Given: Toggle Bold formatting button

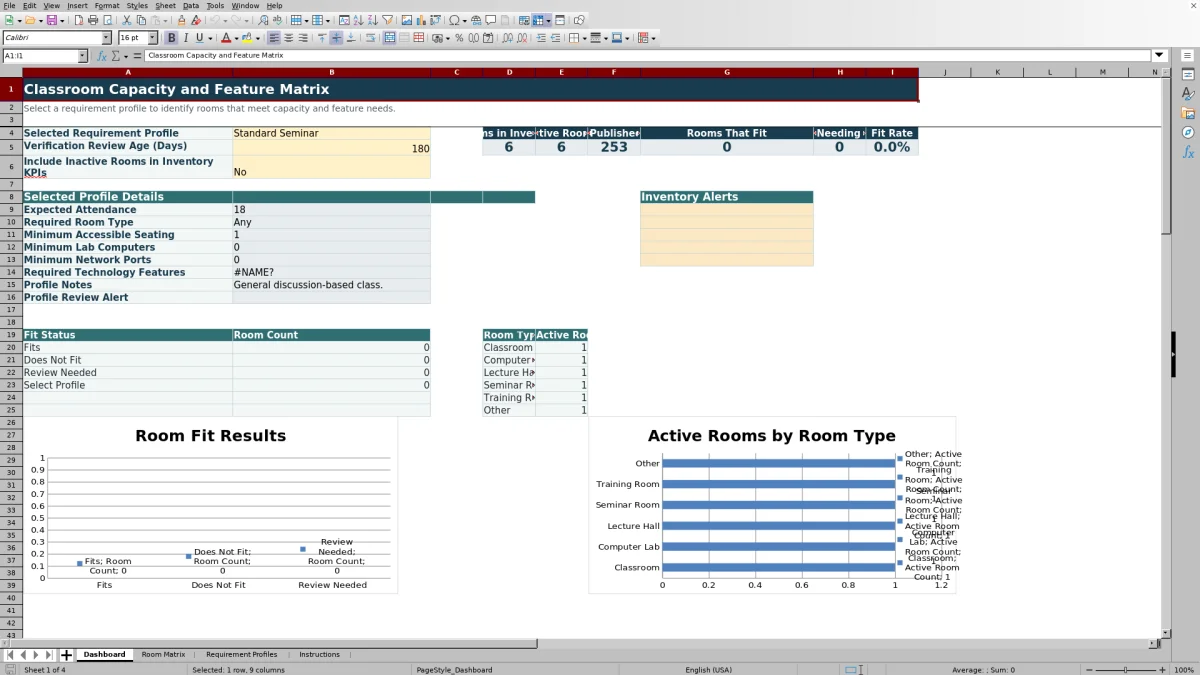Looking at the screenshot, I should [x=171, y=38].
